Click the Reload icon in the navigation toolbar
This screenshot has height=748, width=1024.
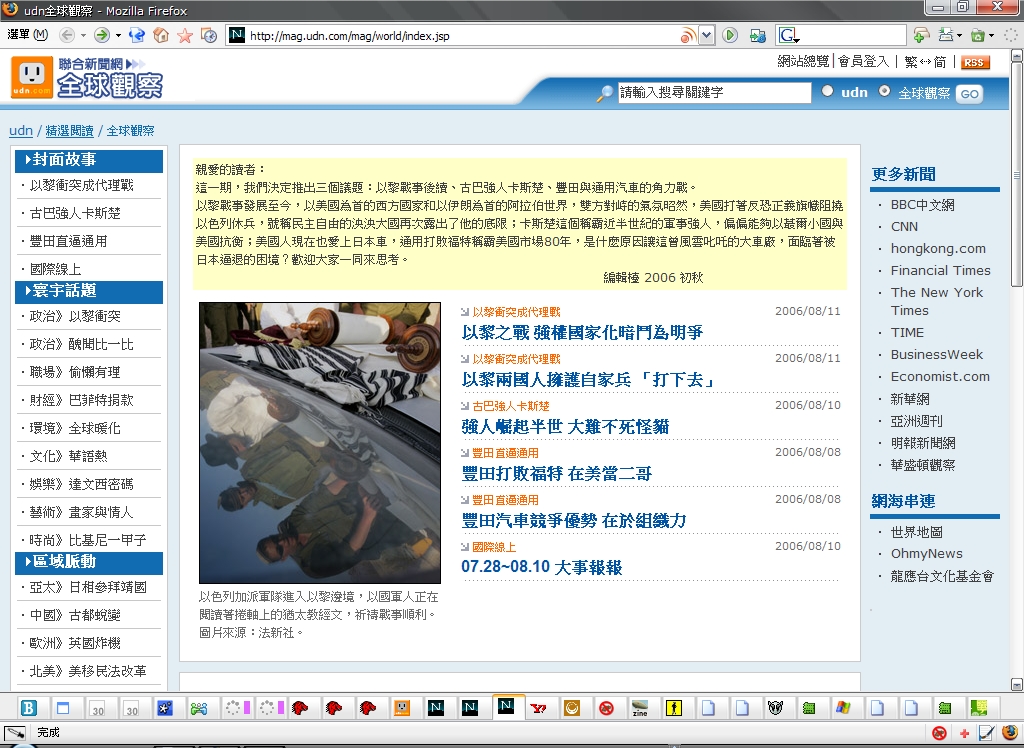pos(137,35)
